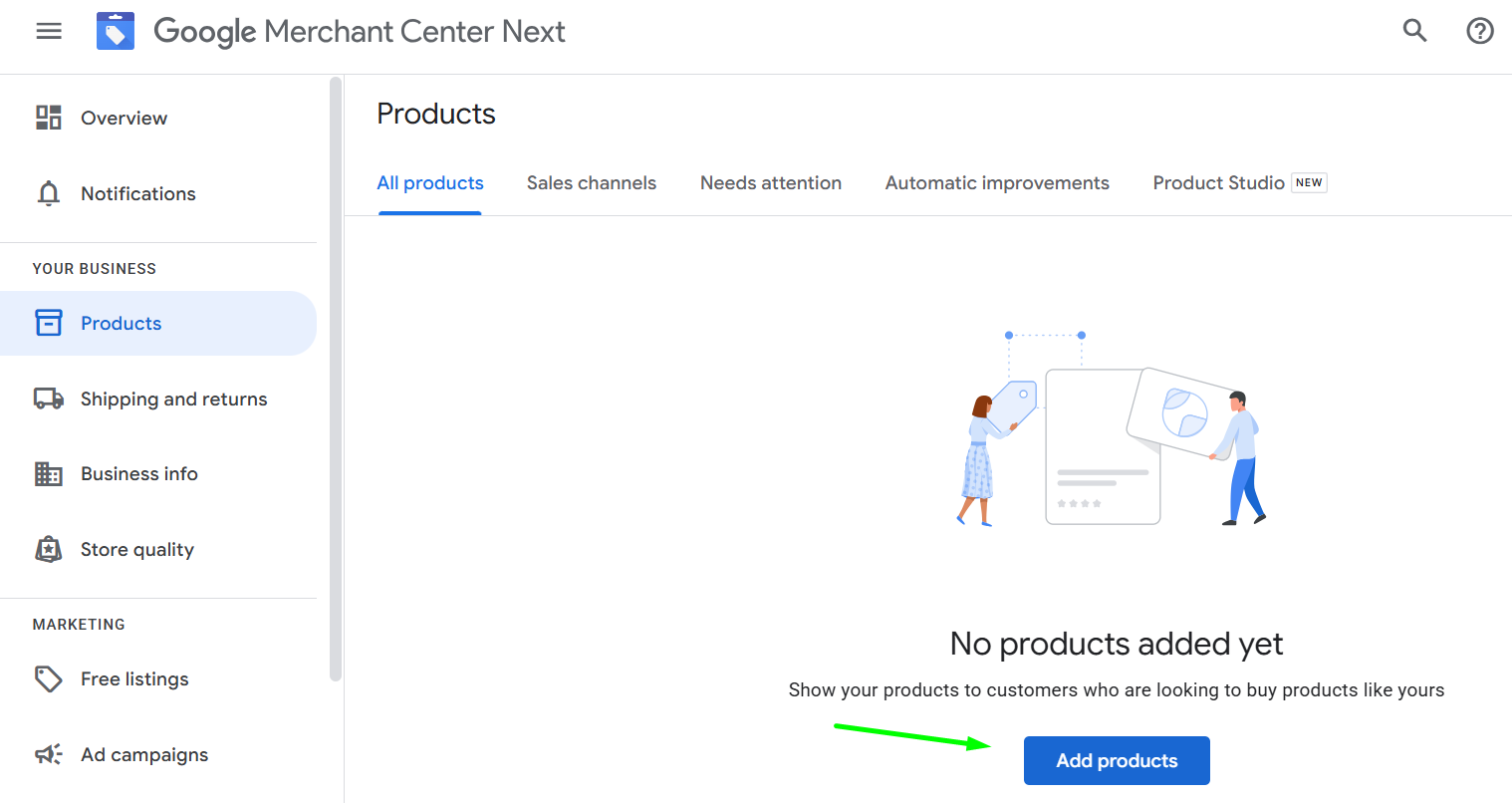
Task: Select the Store quality badge icon
Action: click(48, 549)
